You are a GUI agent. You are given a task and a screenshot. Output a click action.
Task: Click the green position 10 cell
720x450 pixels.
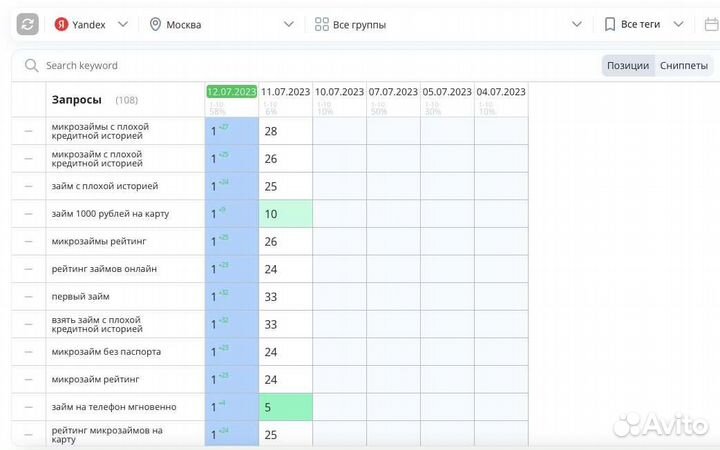[286, 214]
